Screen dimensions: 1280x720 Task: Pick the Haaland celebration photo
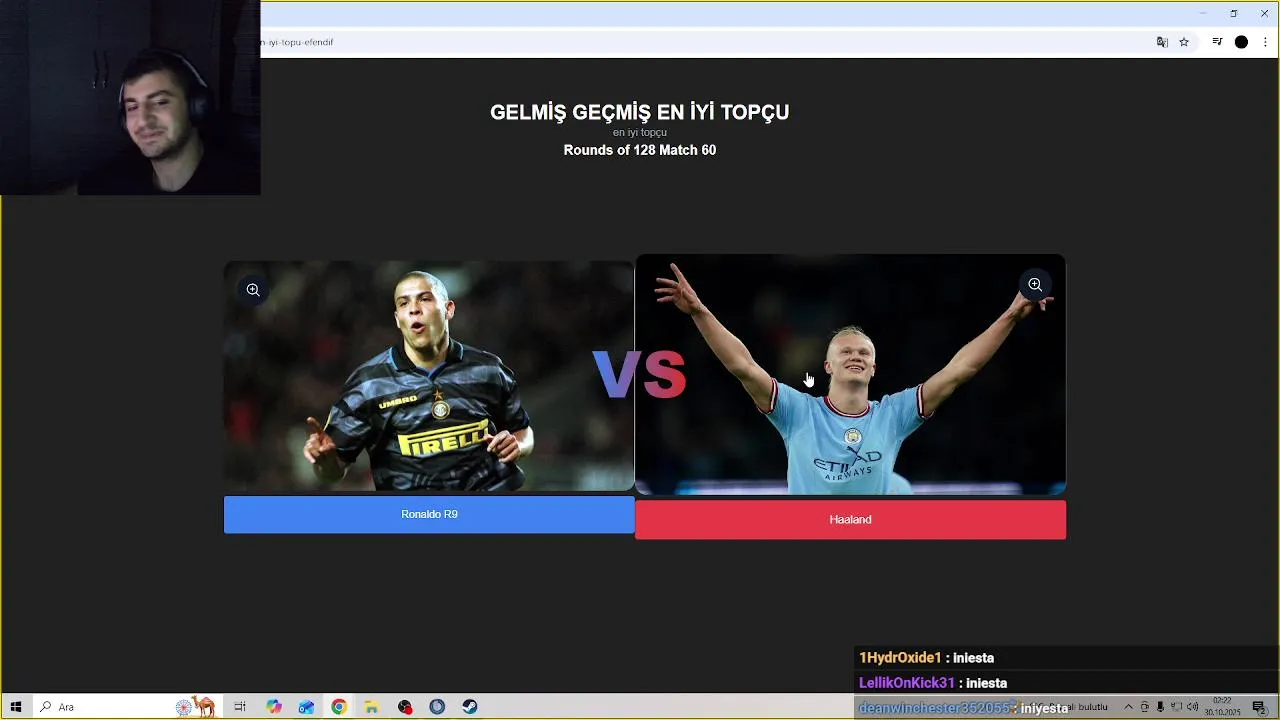850,375
